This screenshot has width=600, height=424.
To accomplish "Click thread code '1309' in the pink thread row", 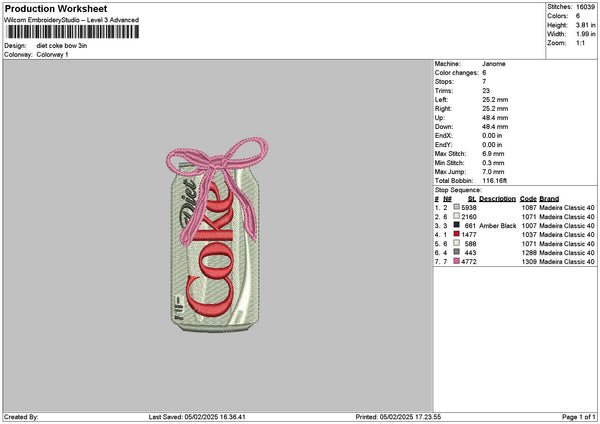I will (529, 262).
